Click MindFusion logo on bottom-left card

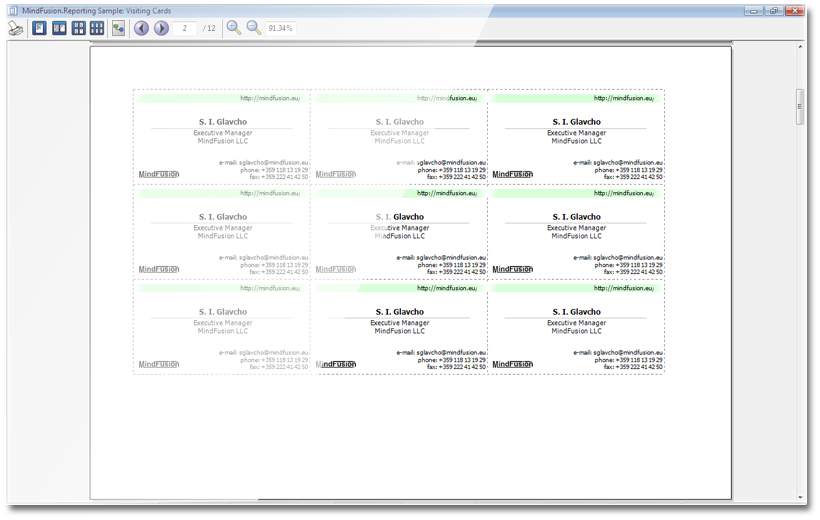click(x=159, y=364)
